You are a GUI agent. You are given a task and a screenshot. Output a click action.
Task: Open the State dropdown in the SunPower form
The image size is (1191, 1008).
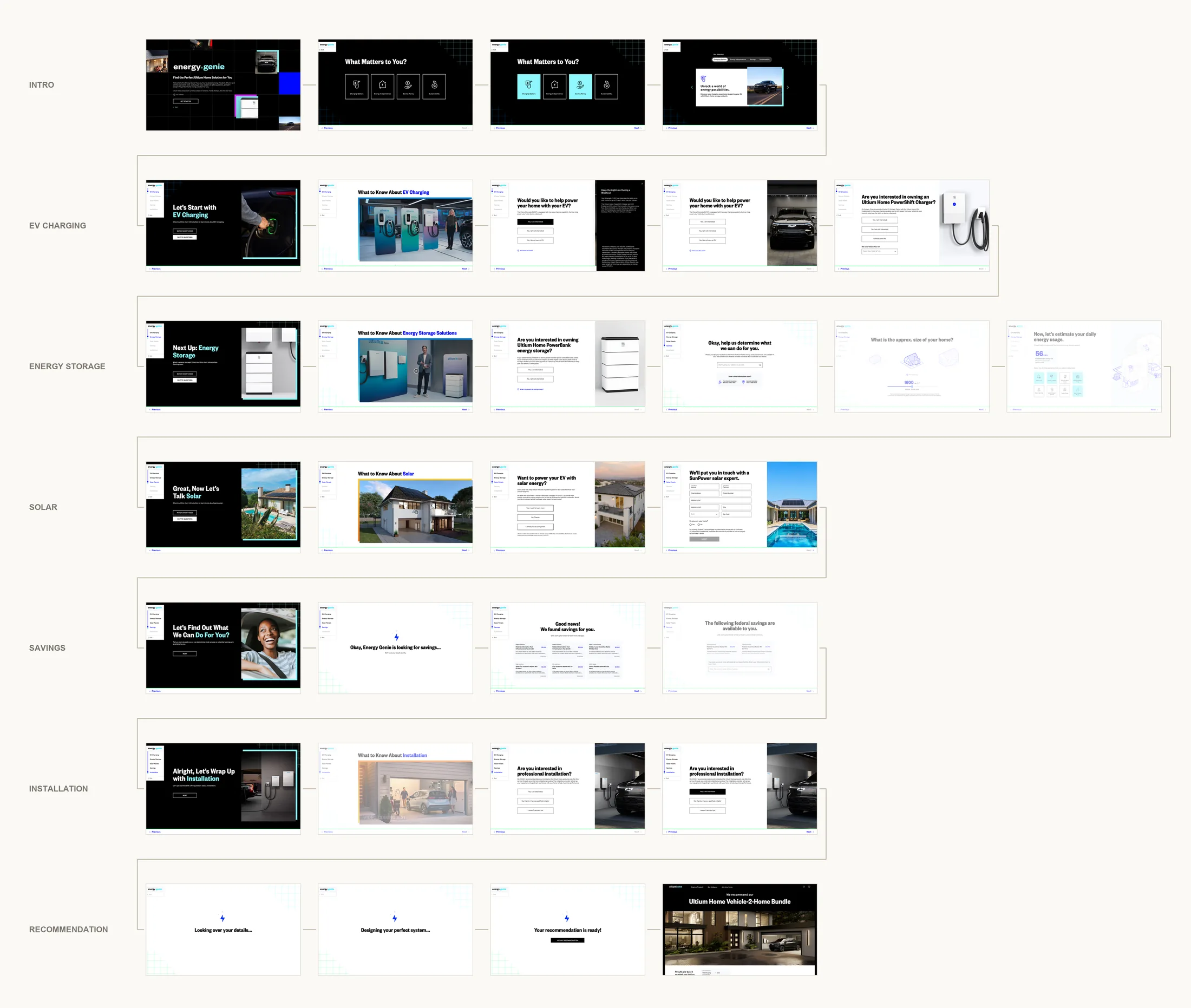[x=704, y=514]
